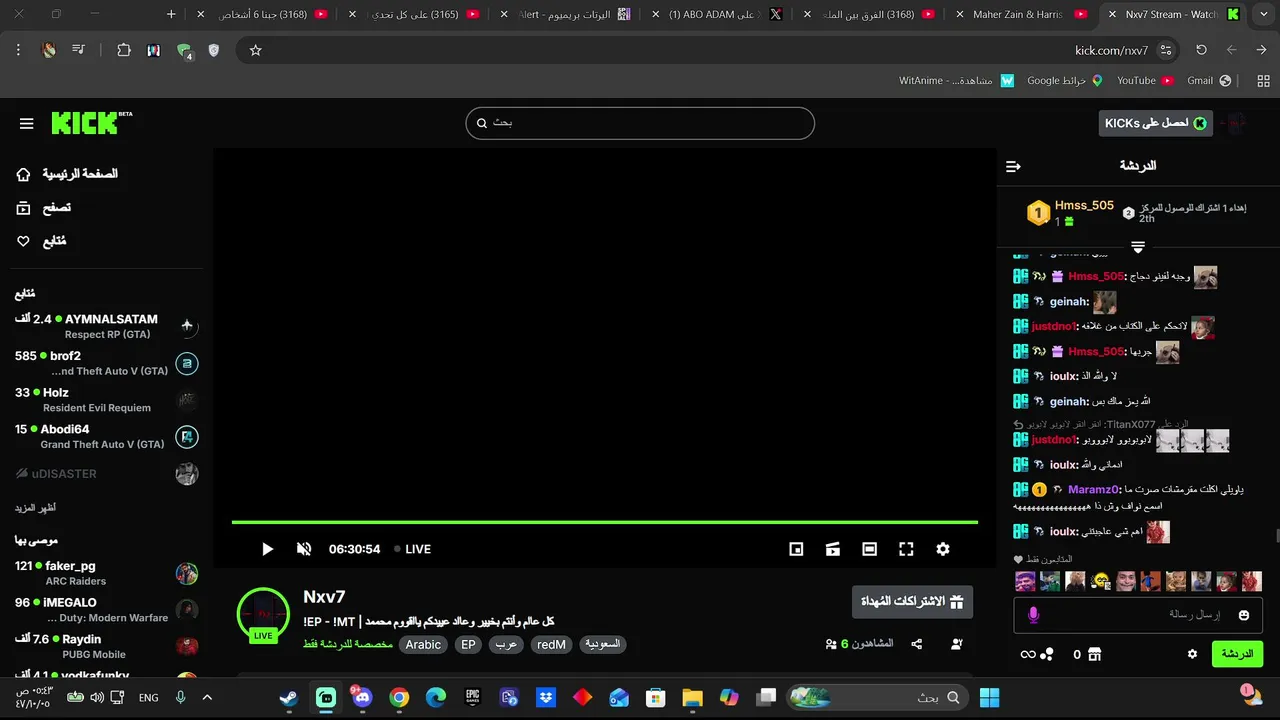The image size is (1280, 720).
Task: Open the Nxv7 live avatar
Action: click(263, 614)
